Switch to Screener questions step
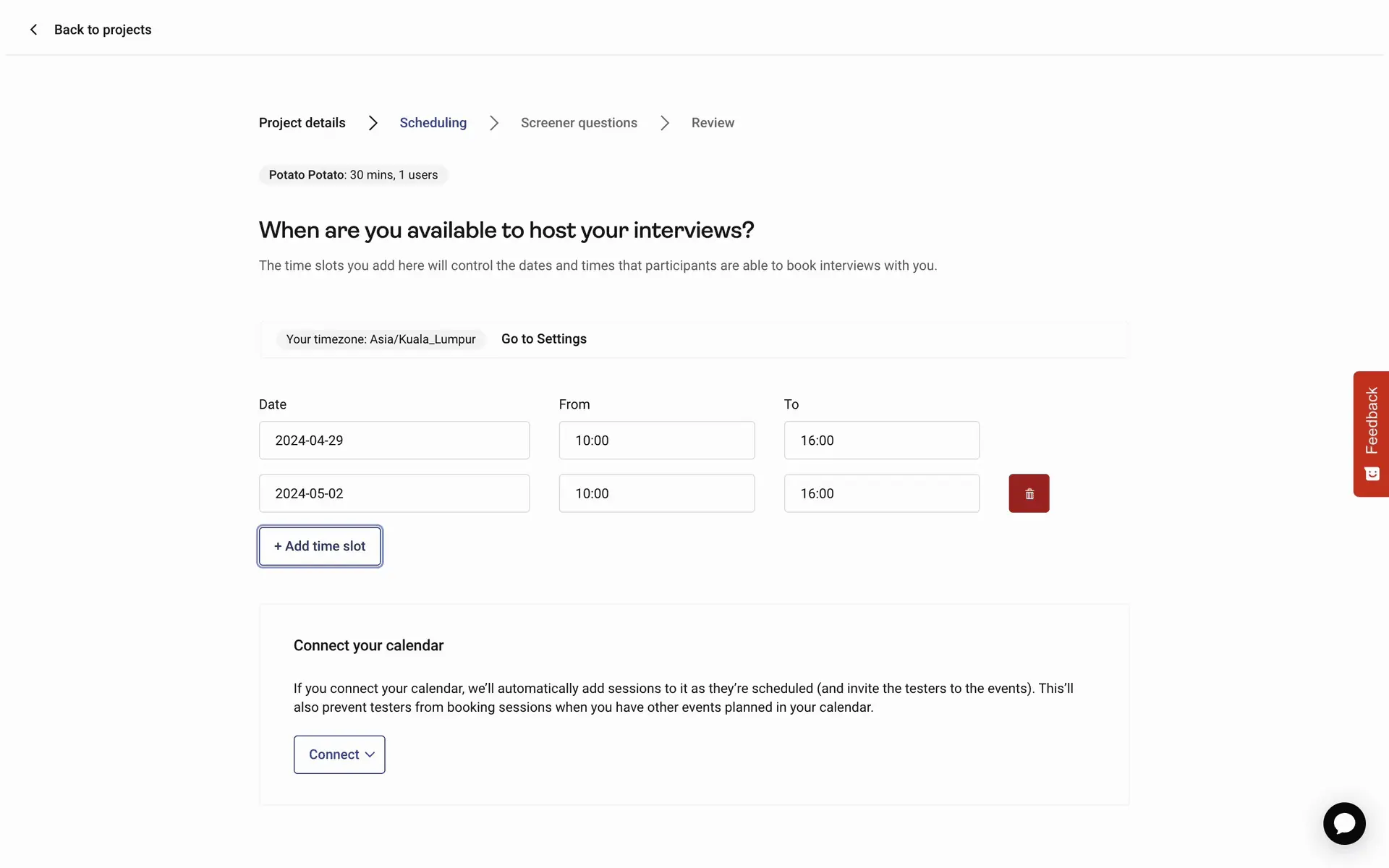 coord(579,123)
